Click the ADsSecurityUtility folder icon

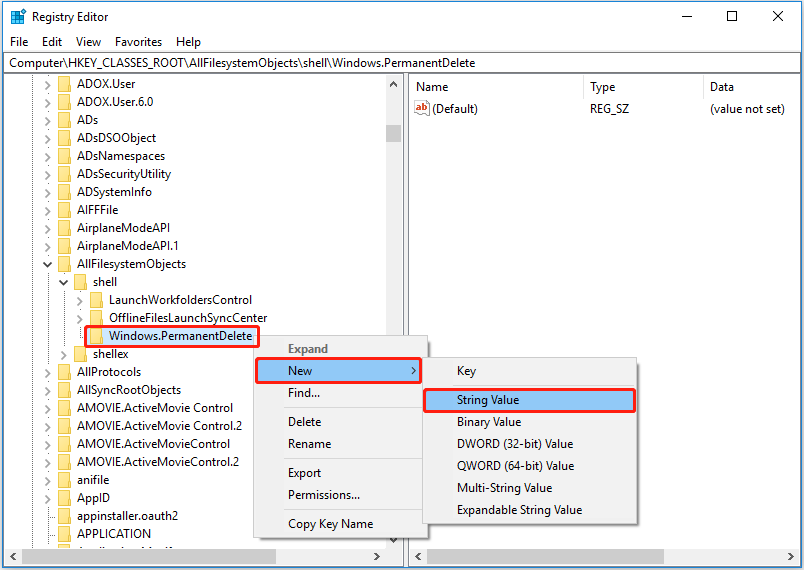coord(64,174)
